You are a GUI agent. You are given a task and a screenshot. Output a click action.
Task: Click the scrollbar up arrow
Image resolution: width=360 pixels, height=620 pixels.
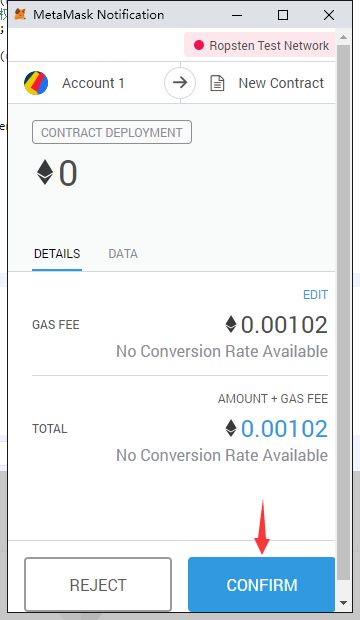click(343, 37)
